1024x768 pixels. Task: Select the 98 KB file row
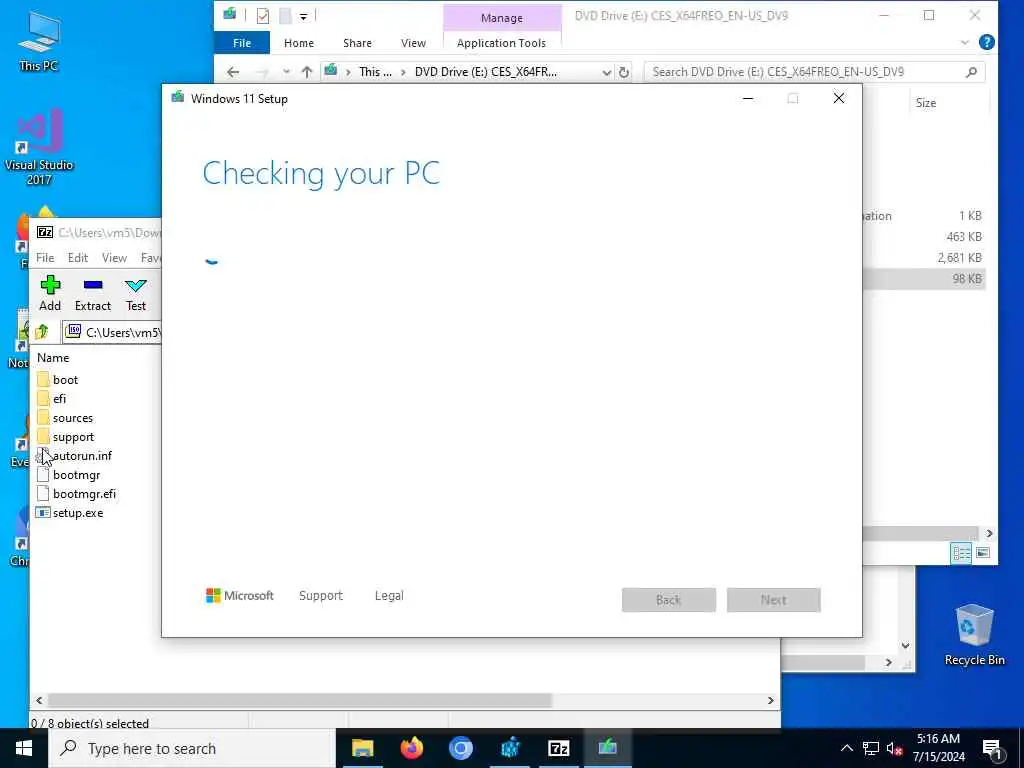pos(923,278)
